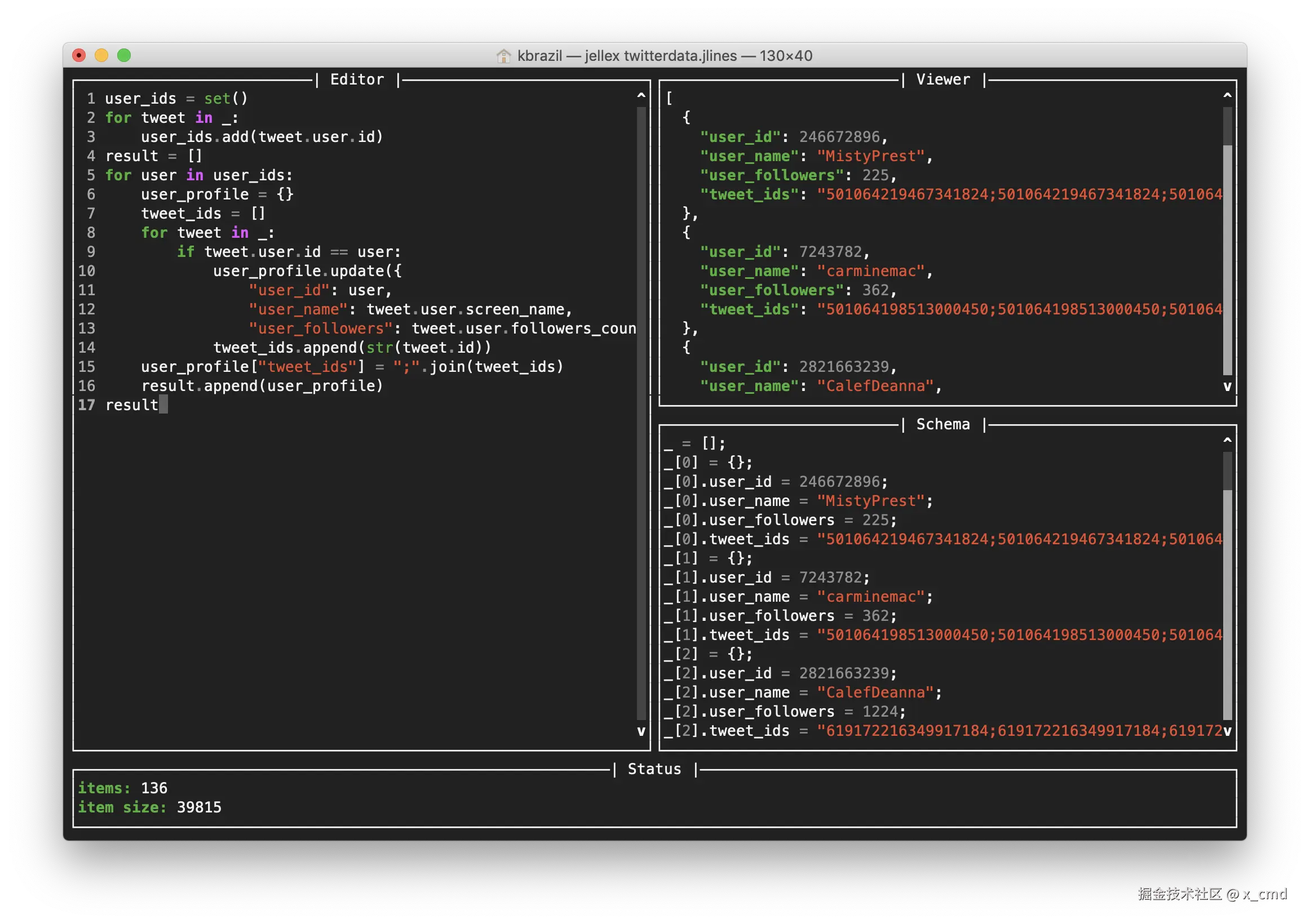Image resolution: width=1310 pixels, height=924 pixels.
Task: Click line 13 "user_followers" entry
Action: click(442, 328)
